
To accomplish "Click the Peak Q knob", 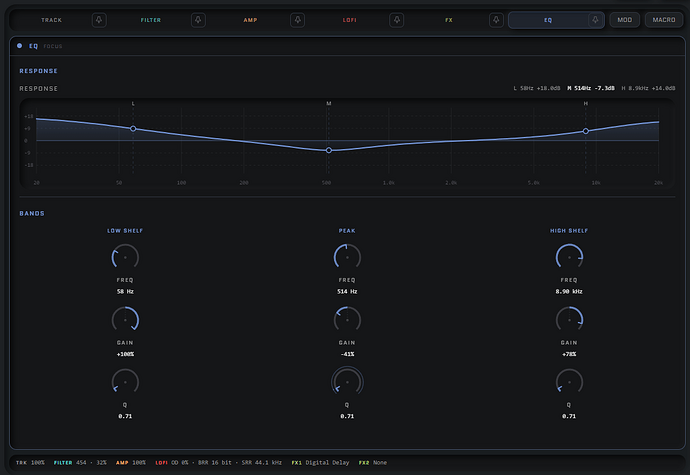I will [x=347, y=382].
